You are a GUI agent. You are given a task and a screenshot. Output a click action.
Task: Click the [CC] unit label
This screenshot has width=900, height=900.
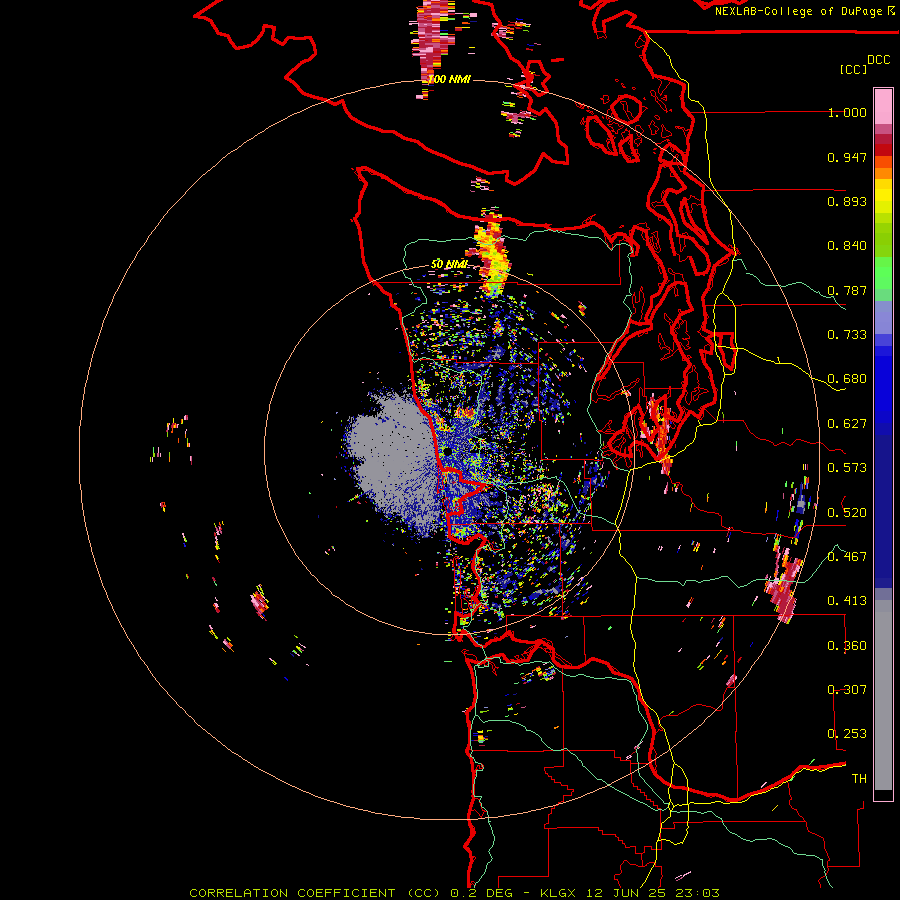click(x=853, y=69)
